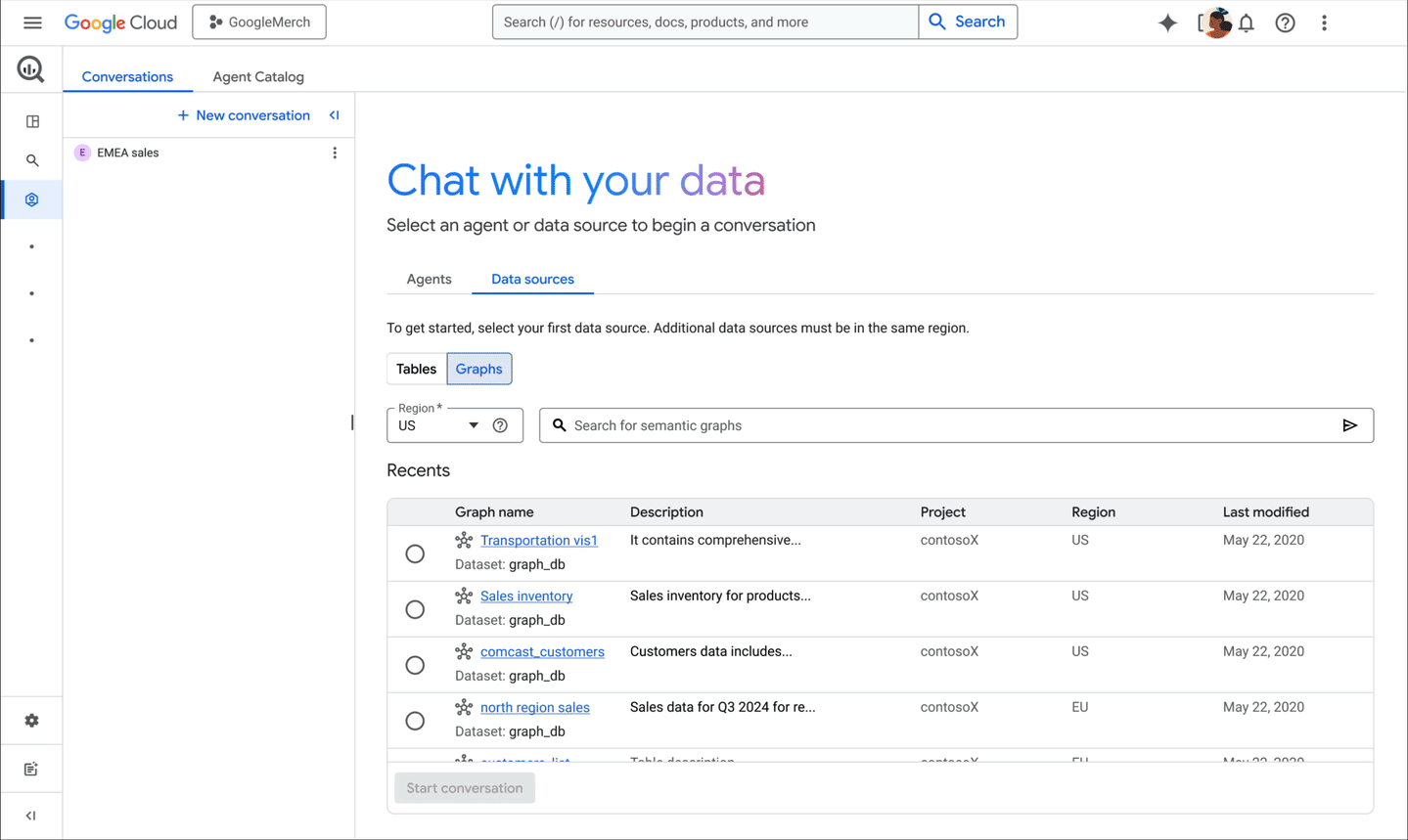Collapse the conversations list panel
The width and height of the screenshot is (1408, 840).
pos(335,115)
